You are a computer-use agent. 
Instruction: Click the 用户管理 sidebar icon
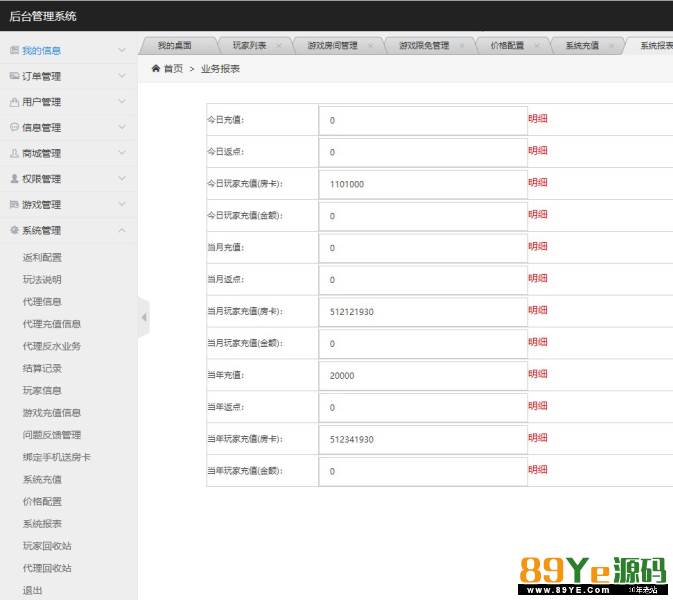[15, 102]
